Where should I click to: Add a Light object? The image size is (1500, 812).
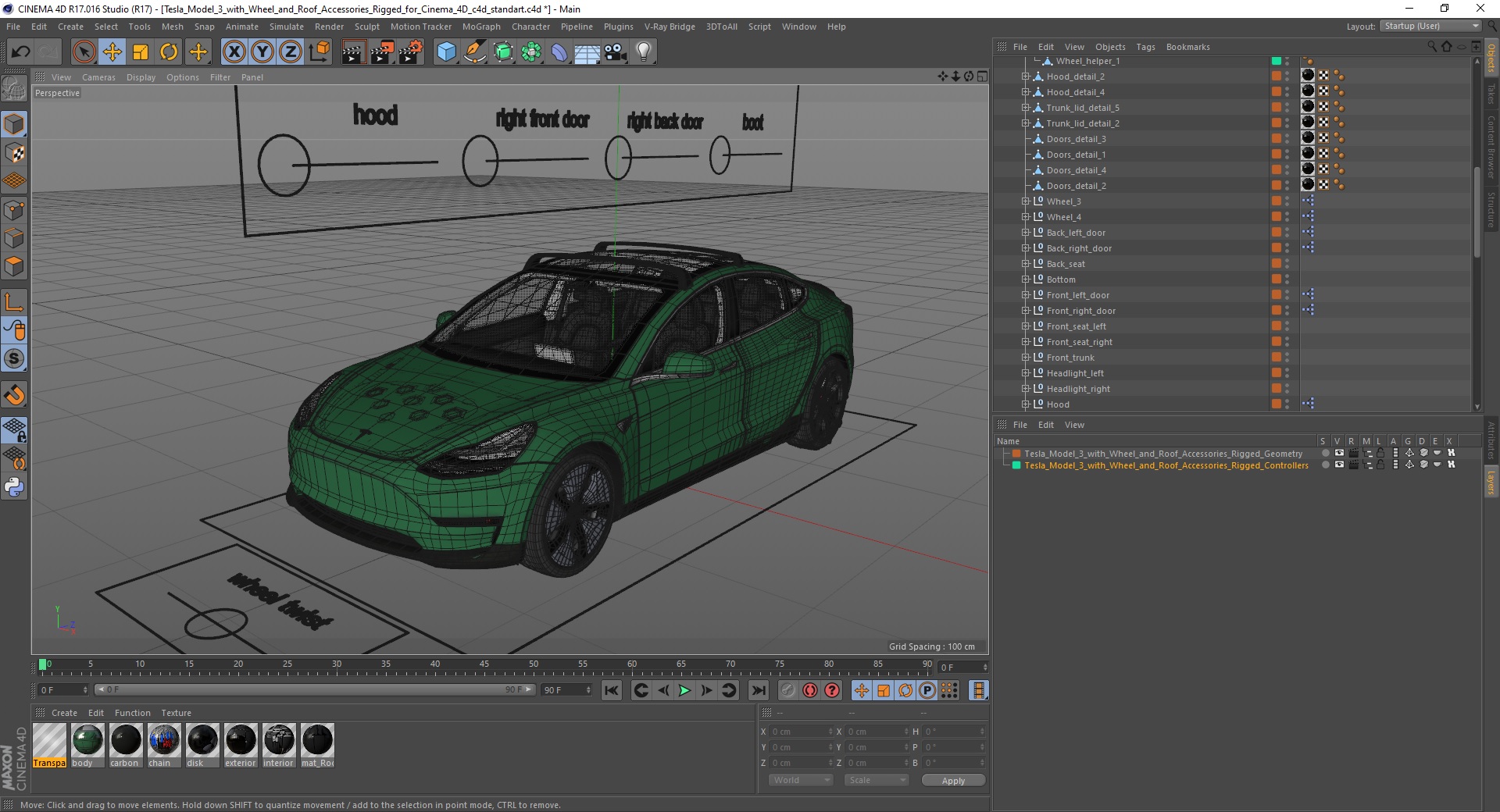[644, 52]
